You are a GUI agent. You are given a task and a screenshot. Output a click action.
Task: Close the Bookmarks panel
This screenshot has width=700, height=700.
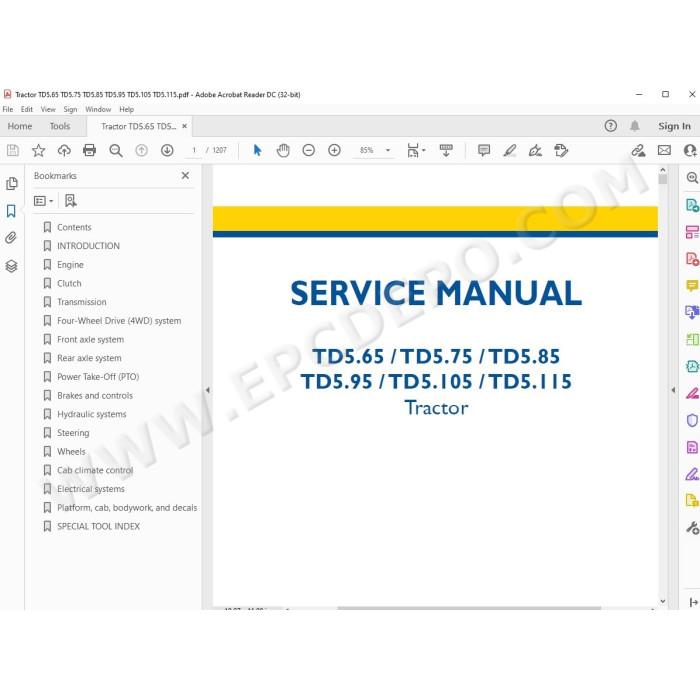pos(185,175)
